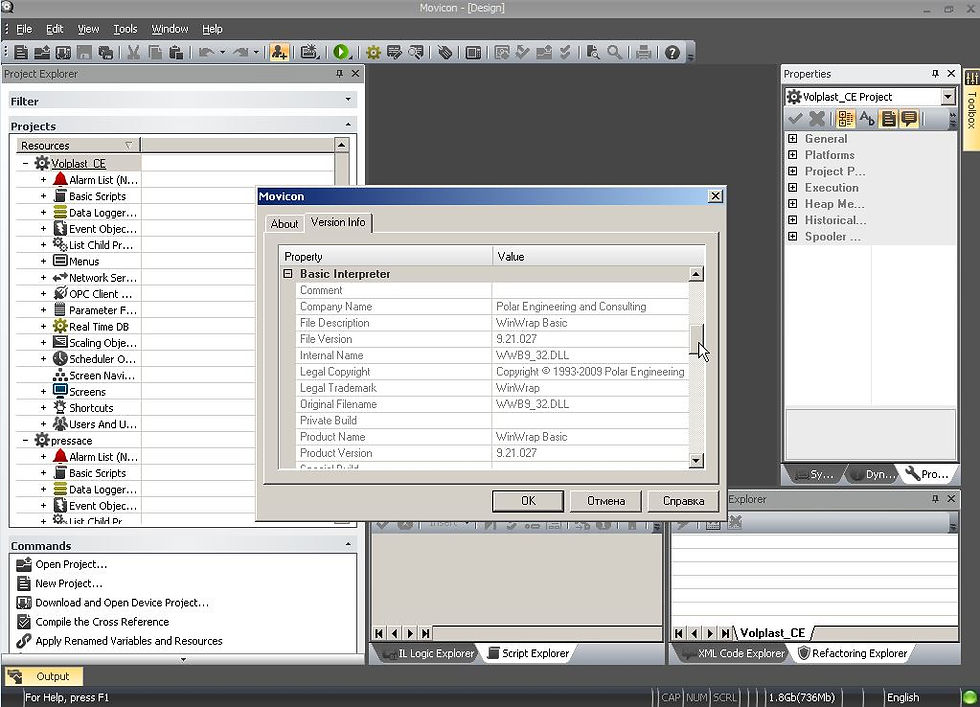Collapse the Basic Interpreter group
980x707 pixels.
click(288, 274)
